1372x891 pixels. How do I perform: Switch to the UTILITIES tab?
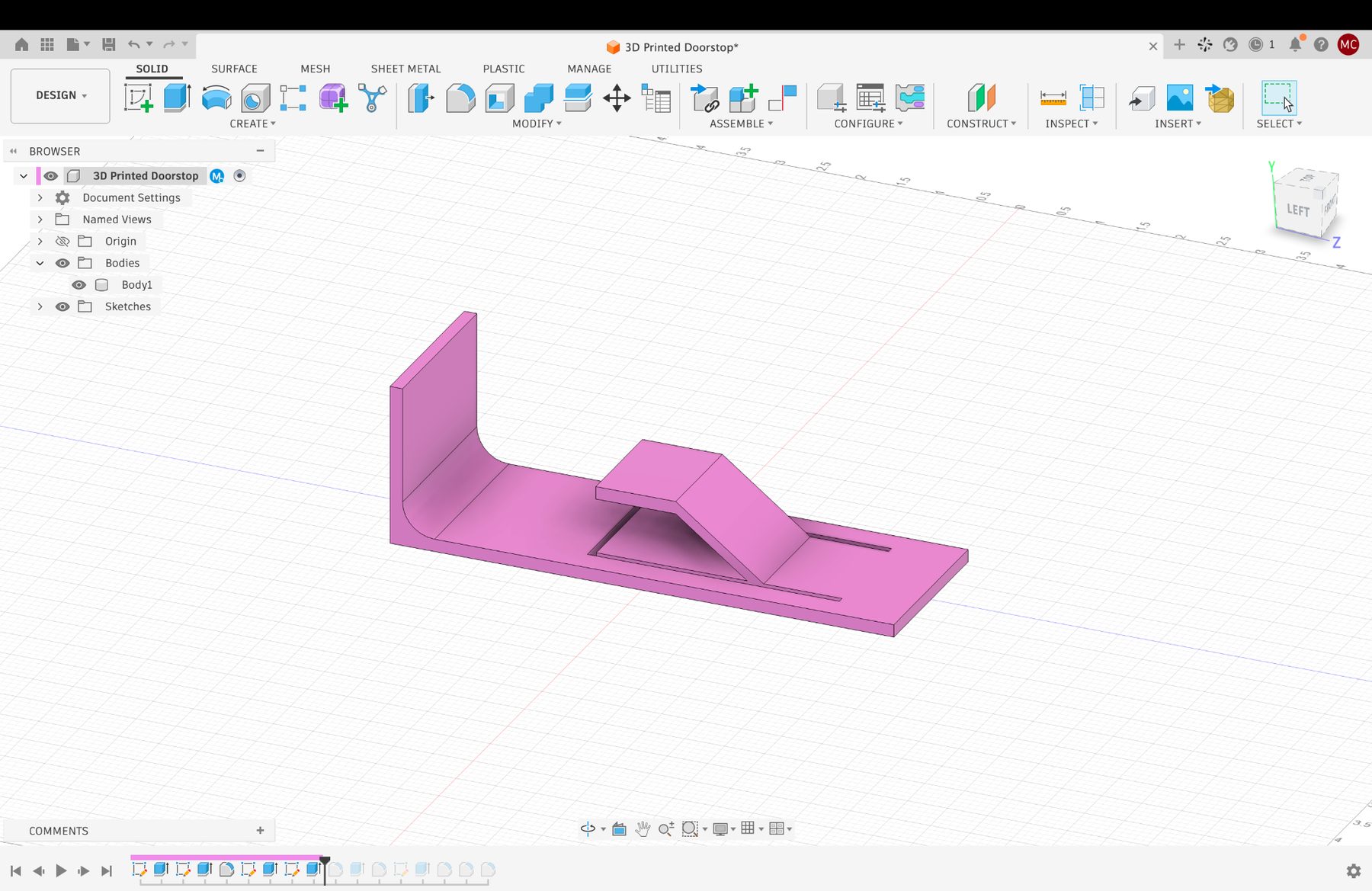click(x=677, y=69)
